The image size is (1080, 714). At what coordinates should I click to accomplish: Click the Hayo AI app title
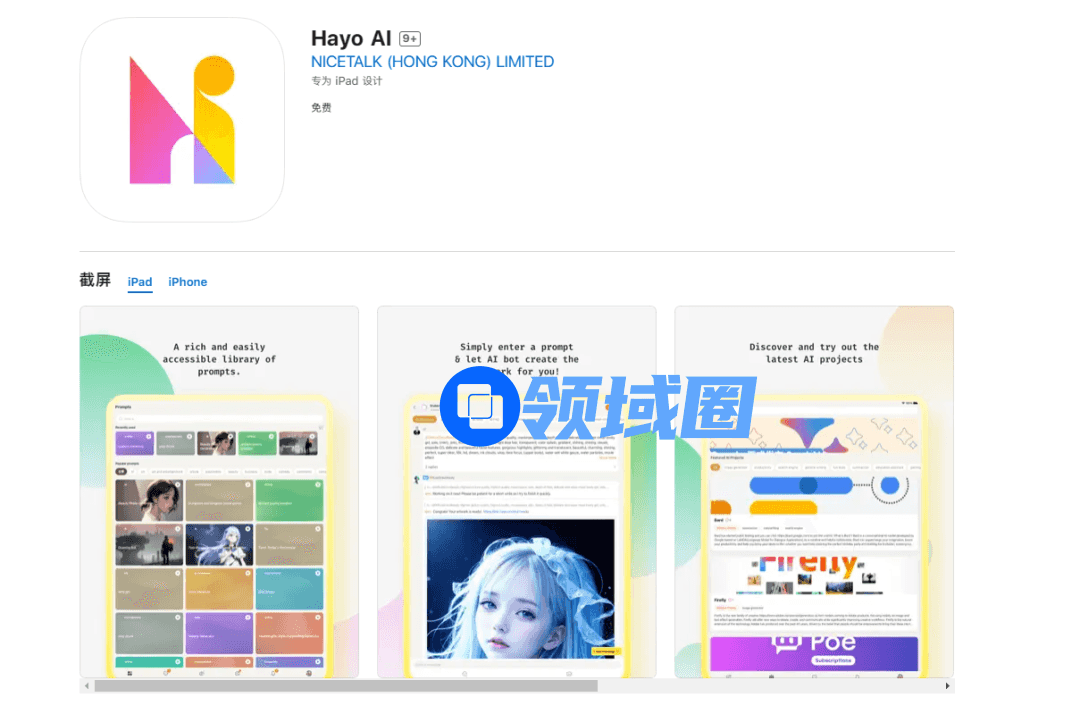click(351, 39)
